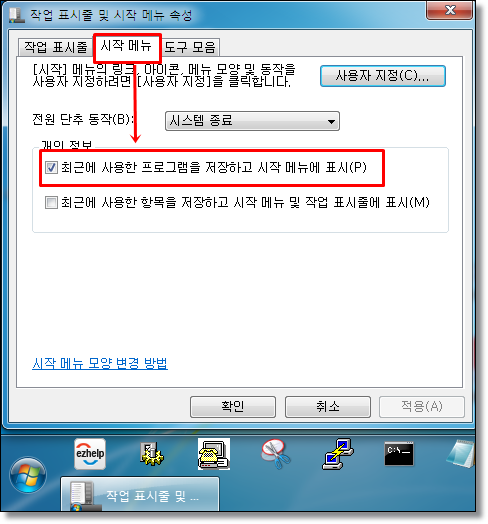Open 시작 메뉴 모양 변경 방법 link
The image size is (488, 524).
click(100, 363)
